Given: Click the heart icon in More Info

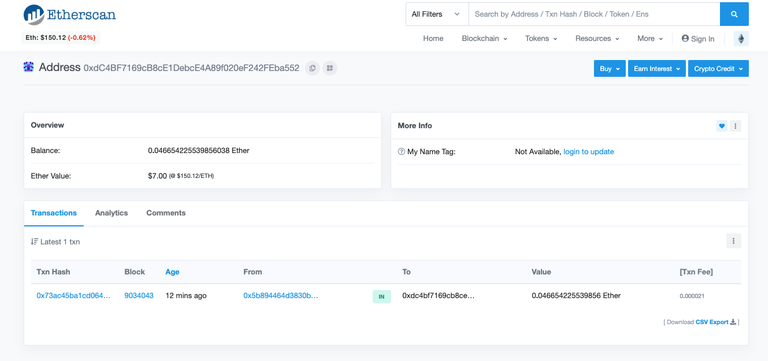Looking at the screenshot, I should tap(721, 126).
